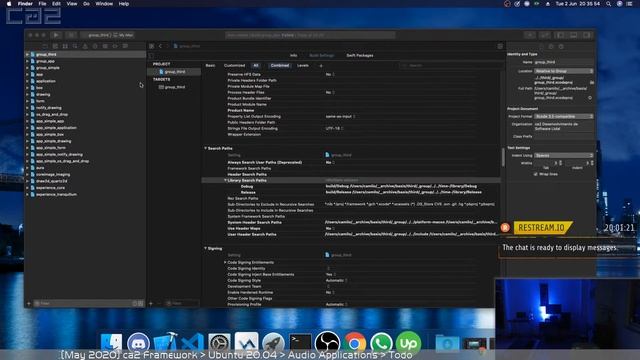Click the build settings vertical scrollbar

click(x=503, y=157)
